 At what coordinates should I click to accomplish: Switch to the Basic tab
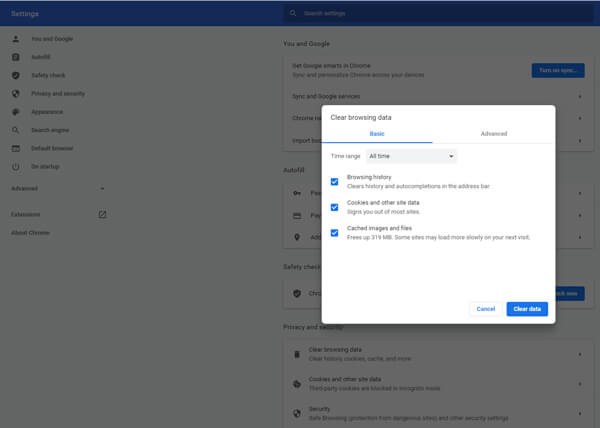click(377, 134)
